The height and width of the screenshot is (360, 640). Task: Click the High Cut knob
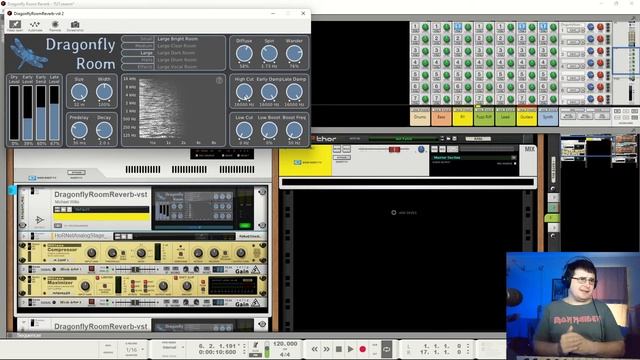tap(244, 92)
